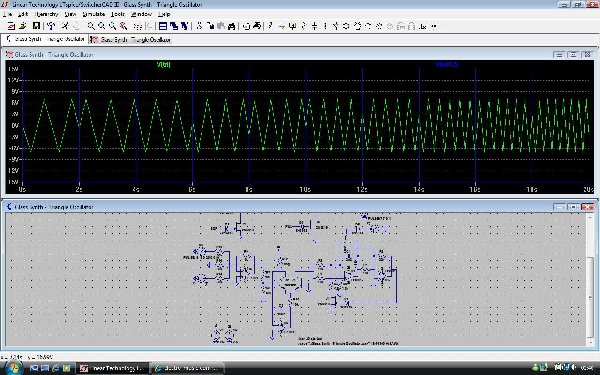Click the '0s' time axis label

click(22, 189)
